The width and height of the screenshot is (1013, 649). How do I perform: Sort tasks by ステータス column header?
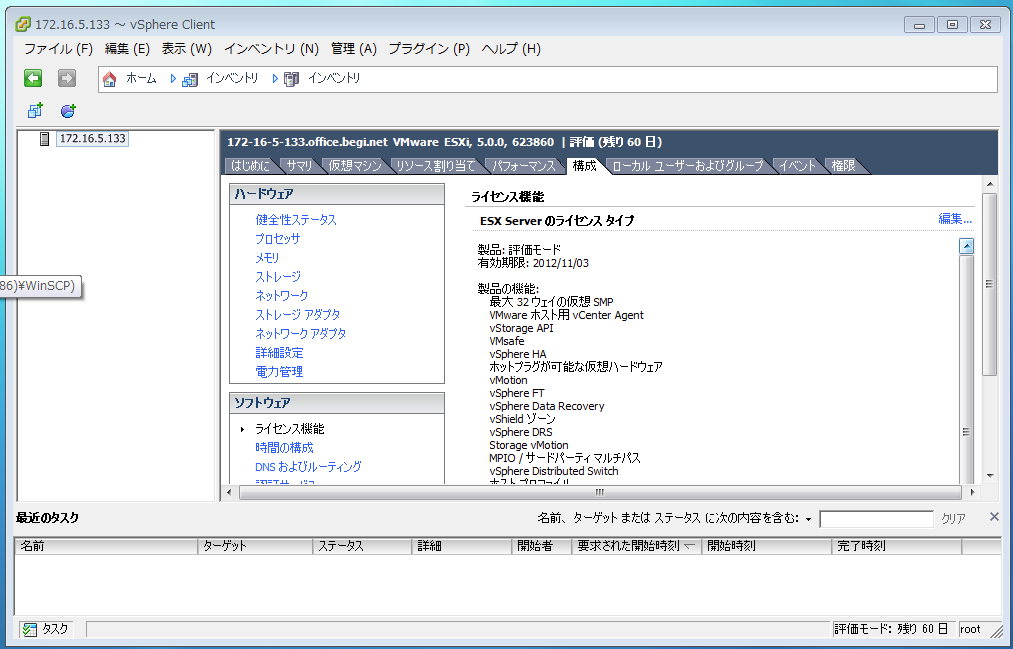(362, 546)
